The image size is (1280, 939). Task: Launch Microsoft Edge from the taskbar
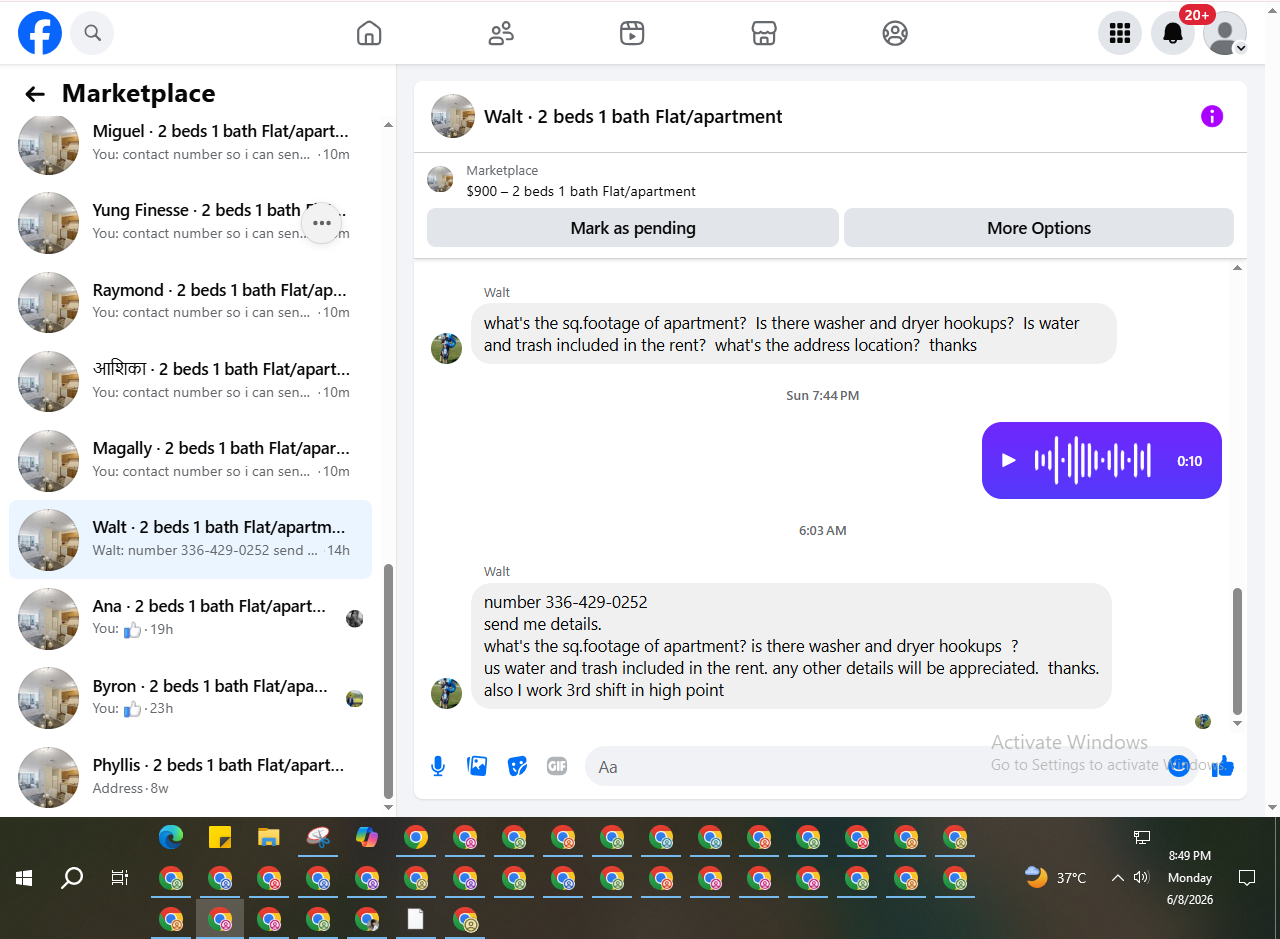coord(171,838)
